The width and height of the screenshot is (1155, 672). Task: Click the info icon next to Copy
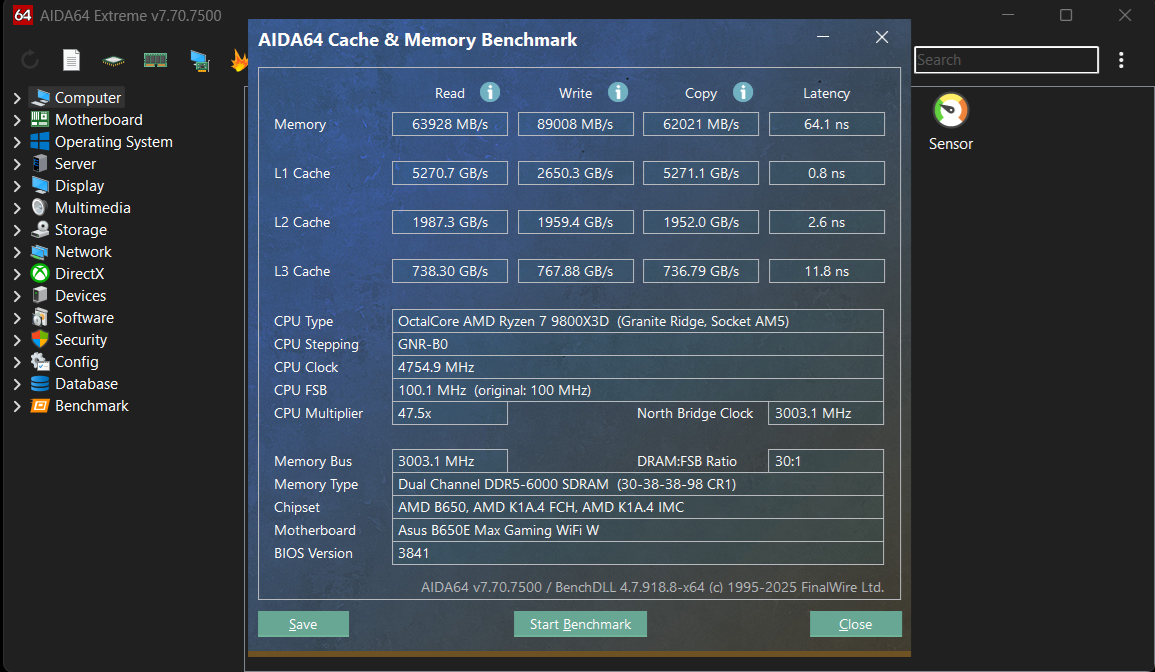742,92
